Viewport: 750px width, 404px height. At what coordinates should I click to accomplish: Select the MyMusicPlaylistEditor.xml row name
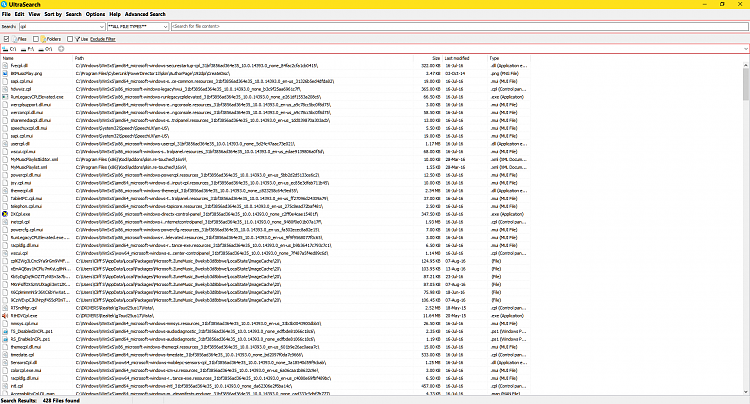point(34,160)
